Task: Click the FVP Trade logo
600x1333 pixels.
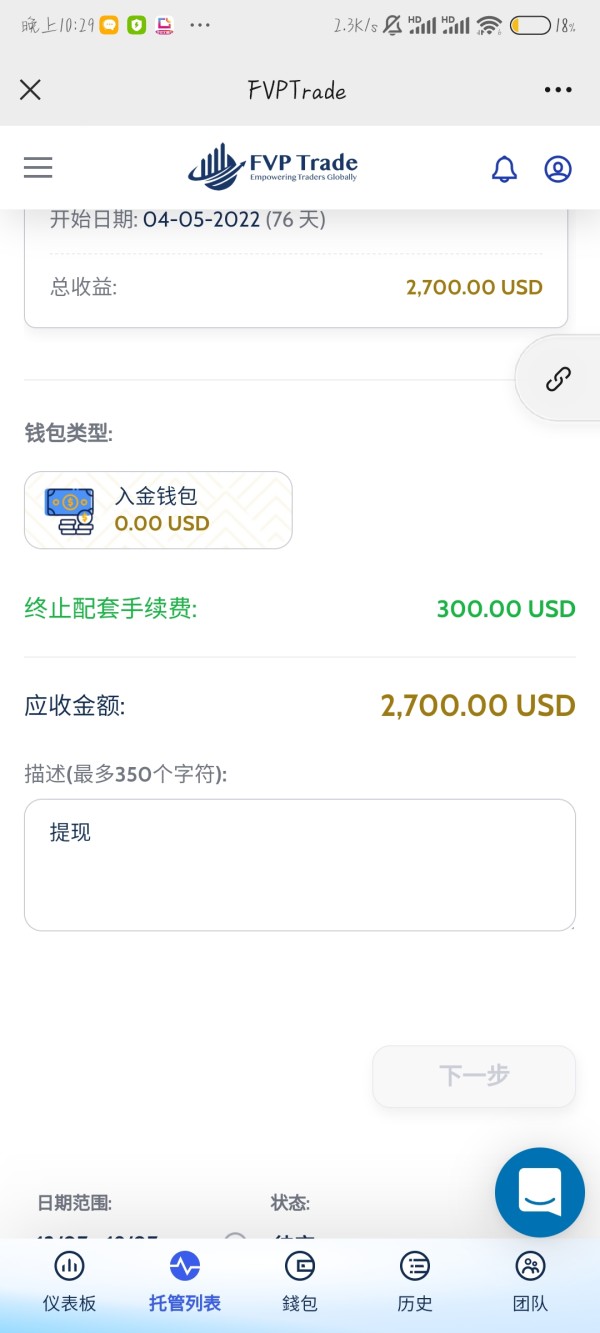Action: pos(273,167)
